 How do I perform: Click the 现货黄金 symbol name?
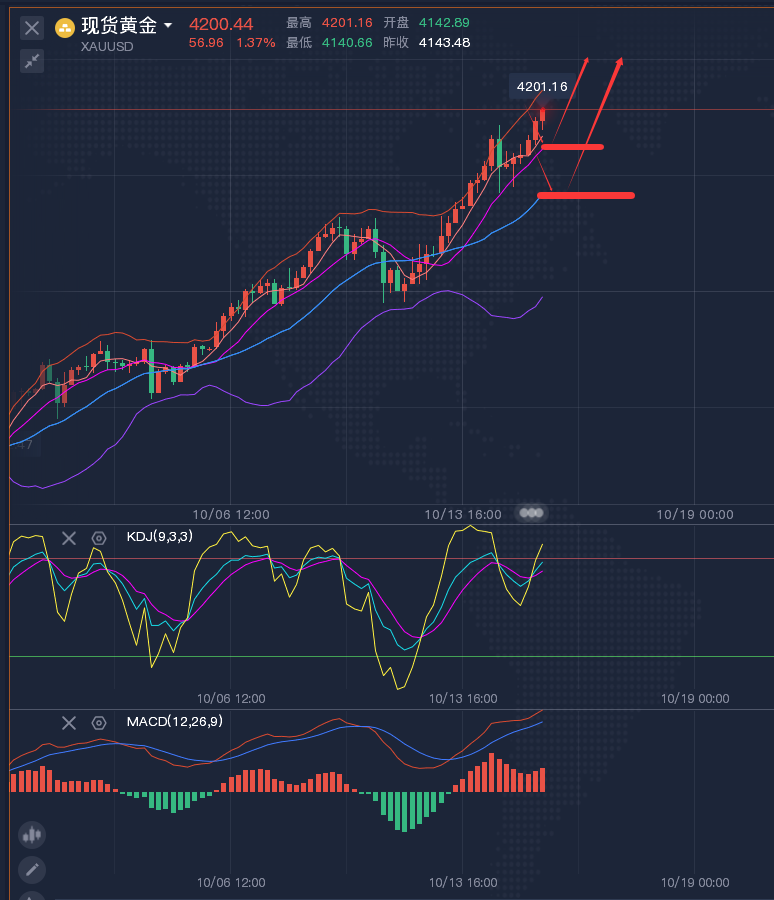click(x=119, y=26)
